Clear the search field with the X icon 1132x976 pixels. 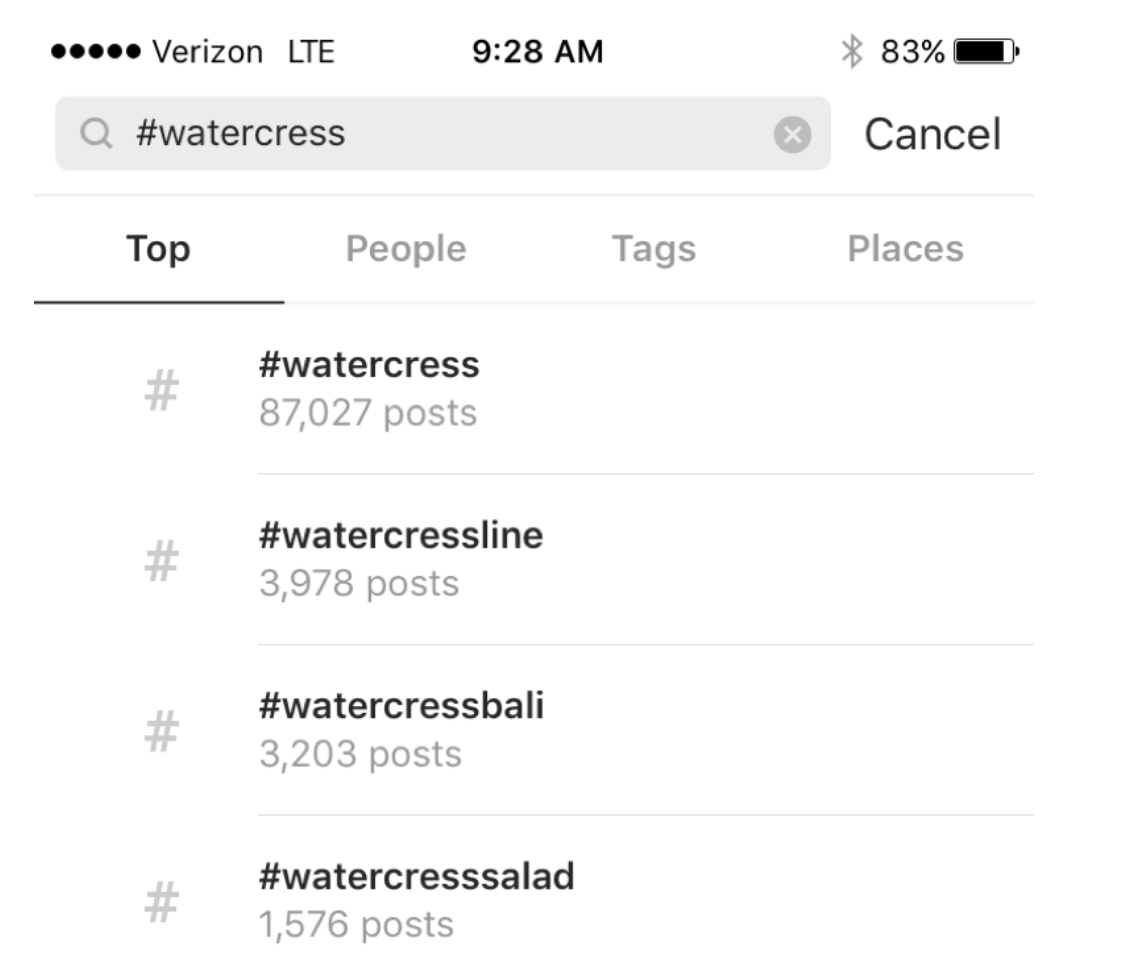coord(792,134)
